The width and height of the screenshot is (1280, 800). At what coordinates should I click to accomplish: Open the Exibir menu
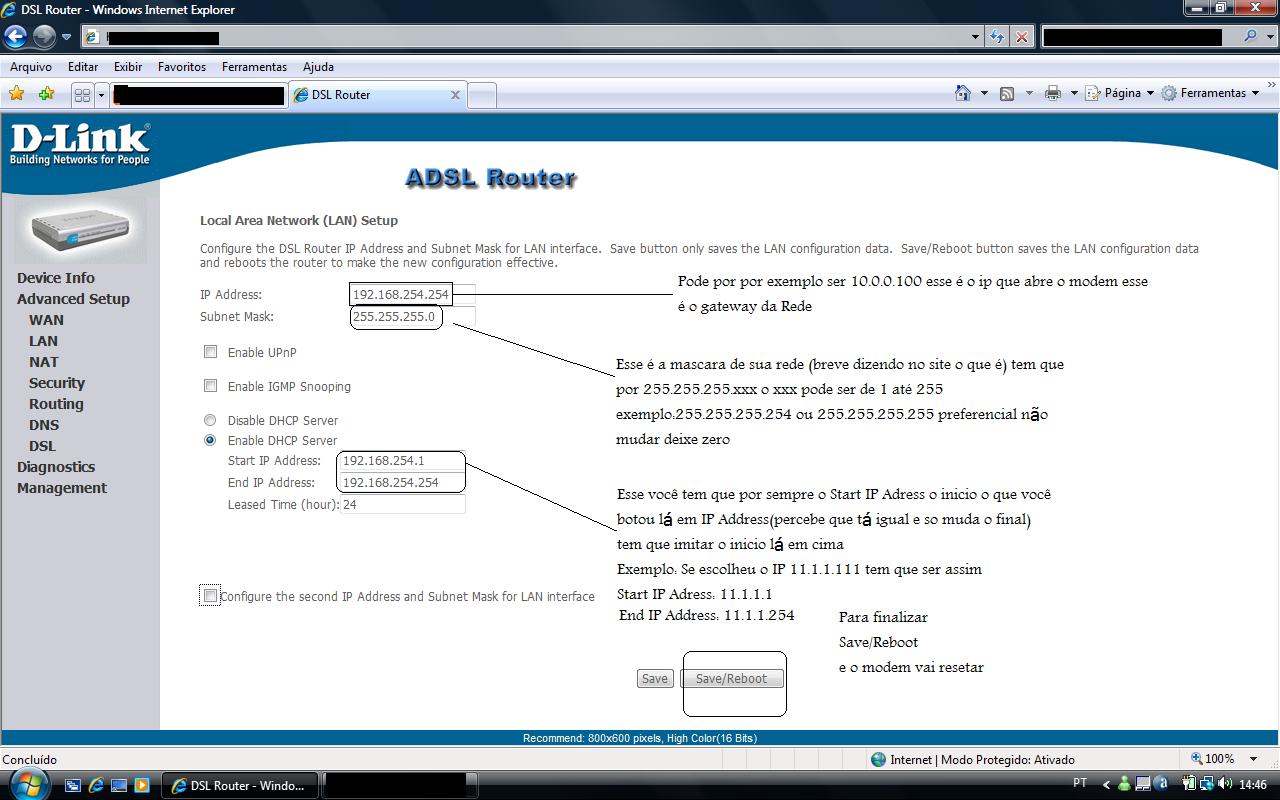pos(128,67)
